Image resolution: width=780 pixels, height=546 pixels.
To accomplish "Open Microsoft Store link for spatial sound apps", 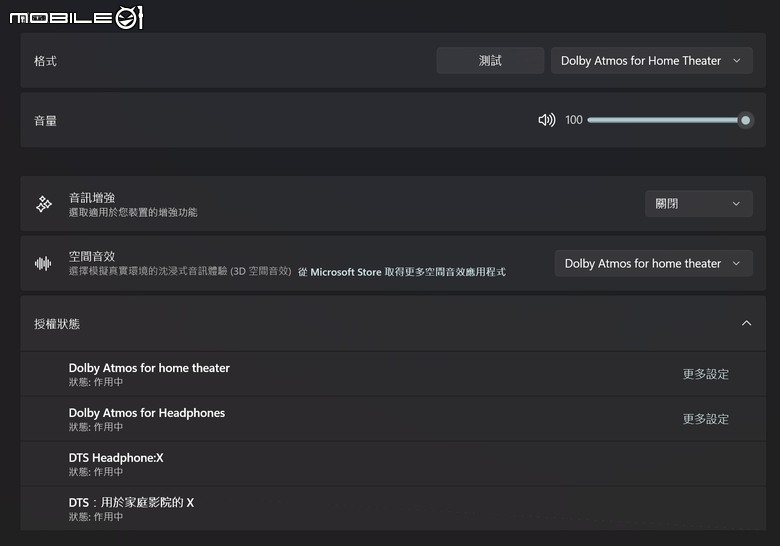I will 402,272.
